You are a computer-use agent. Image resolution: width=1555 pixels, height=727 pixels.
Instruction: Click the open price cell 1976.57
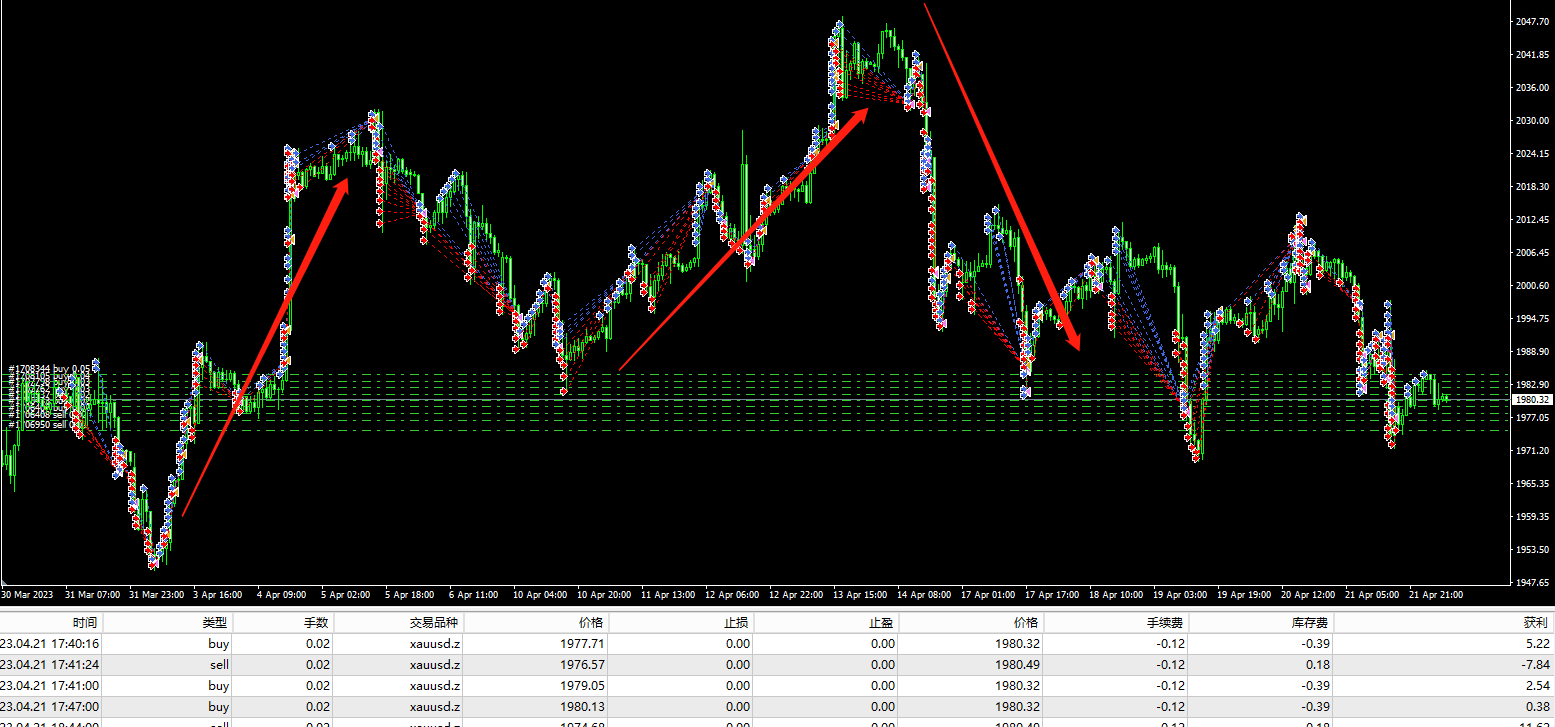coord(584,664)
